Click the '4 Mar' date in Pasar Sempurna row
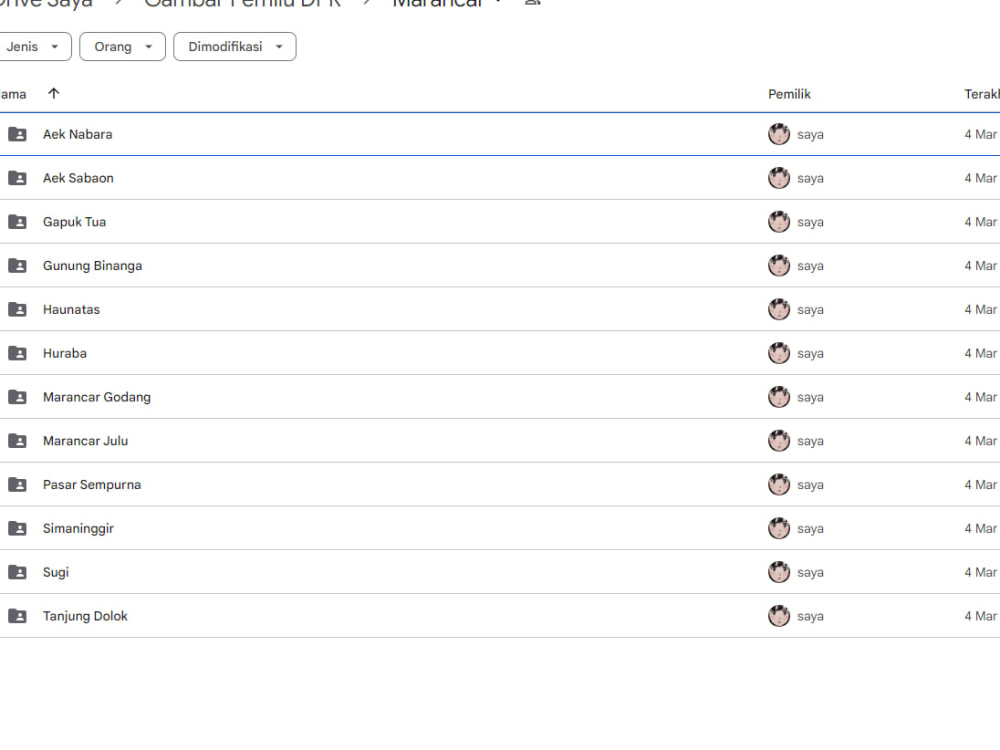1000x750 pixels. [x=981, y=485]
